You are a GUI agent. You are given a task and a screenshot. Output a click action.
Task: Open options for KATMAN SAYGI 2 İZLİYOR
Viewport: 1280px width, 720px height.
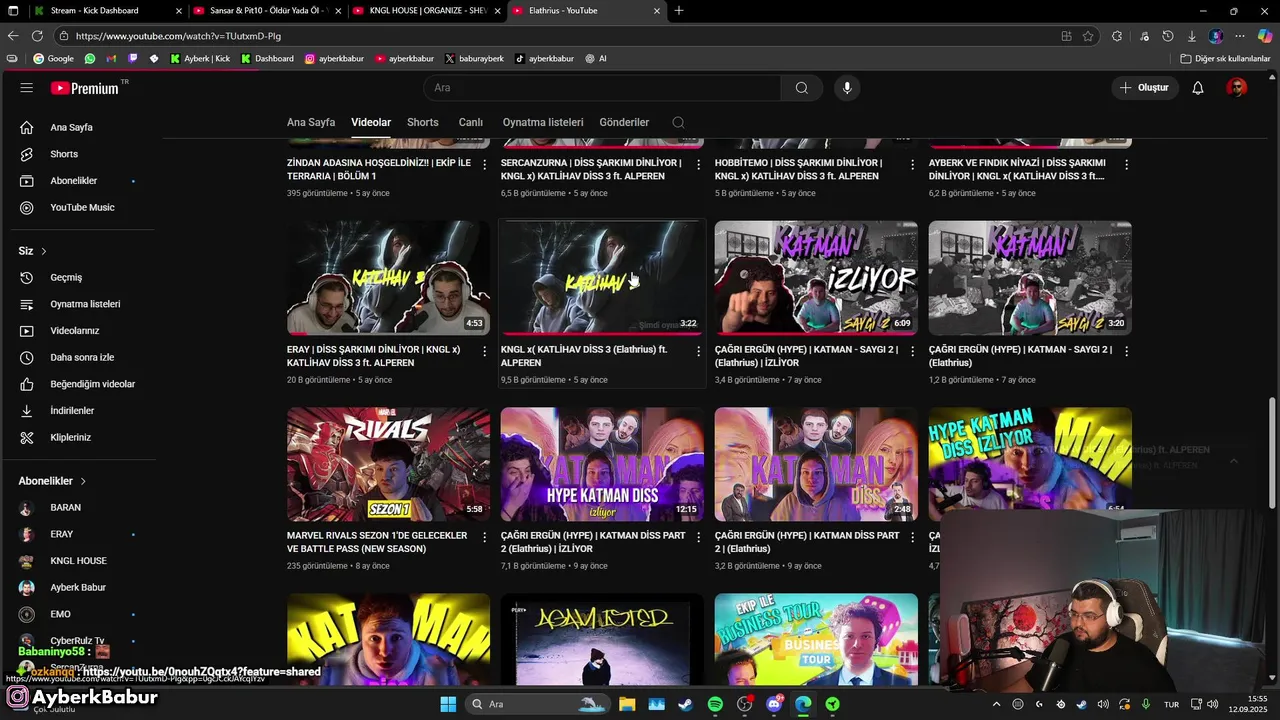(912, 351)
